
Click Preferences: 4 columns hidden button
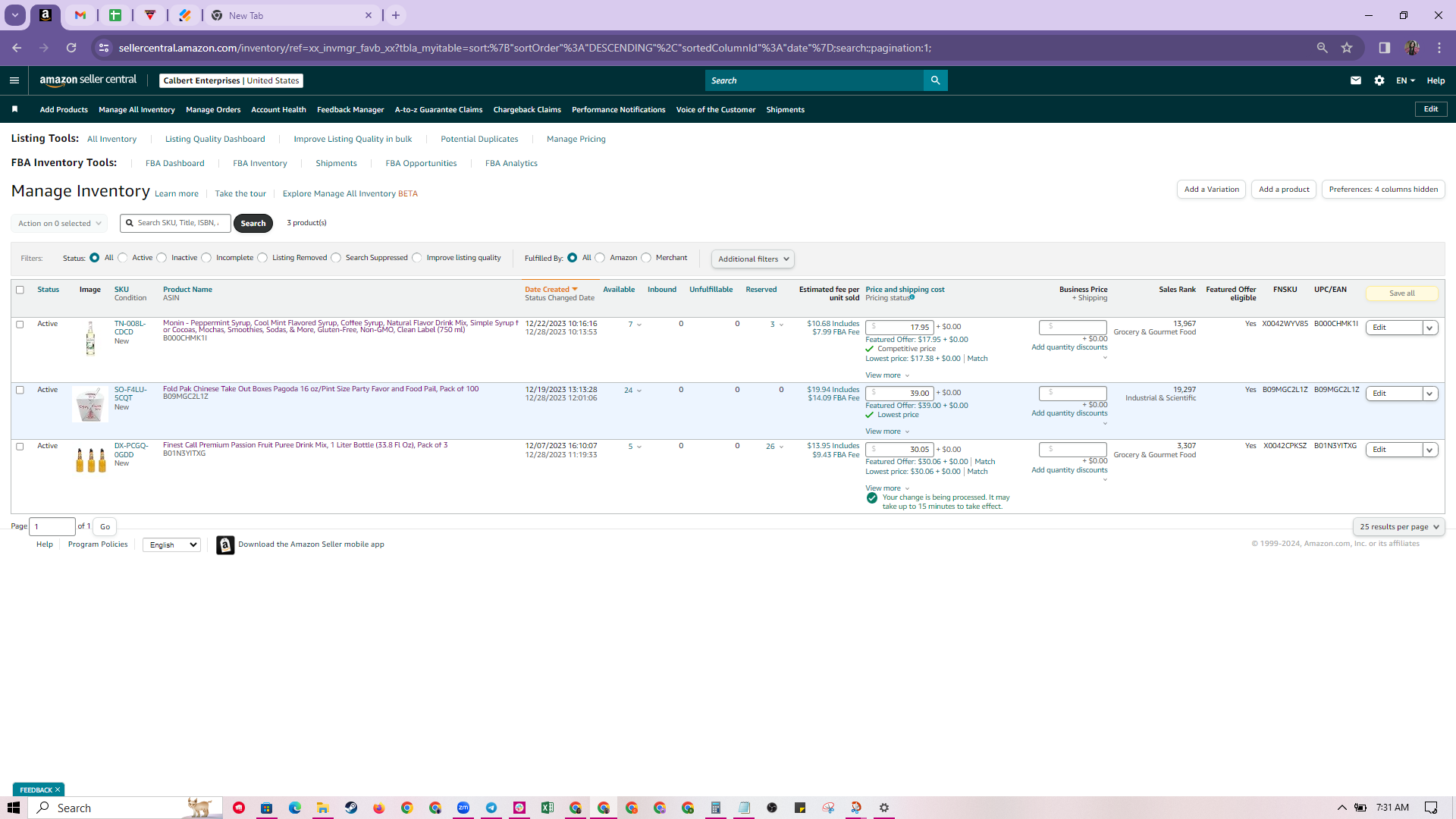click(1383, 190)
